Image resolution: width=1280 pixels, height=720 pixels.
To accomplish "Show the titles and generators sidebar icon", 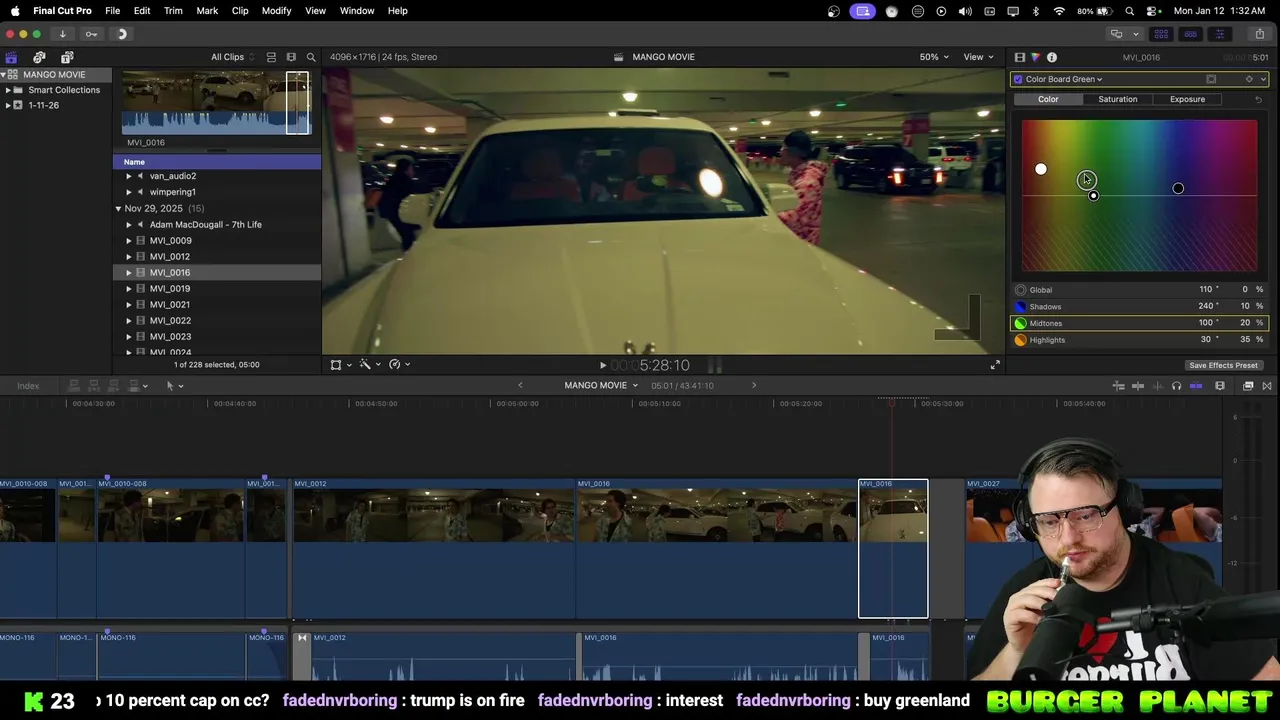I will [x=67, y=57].
